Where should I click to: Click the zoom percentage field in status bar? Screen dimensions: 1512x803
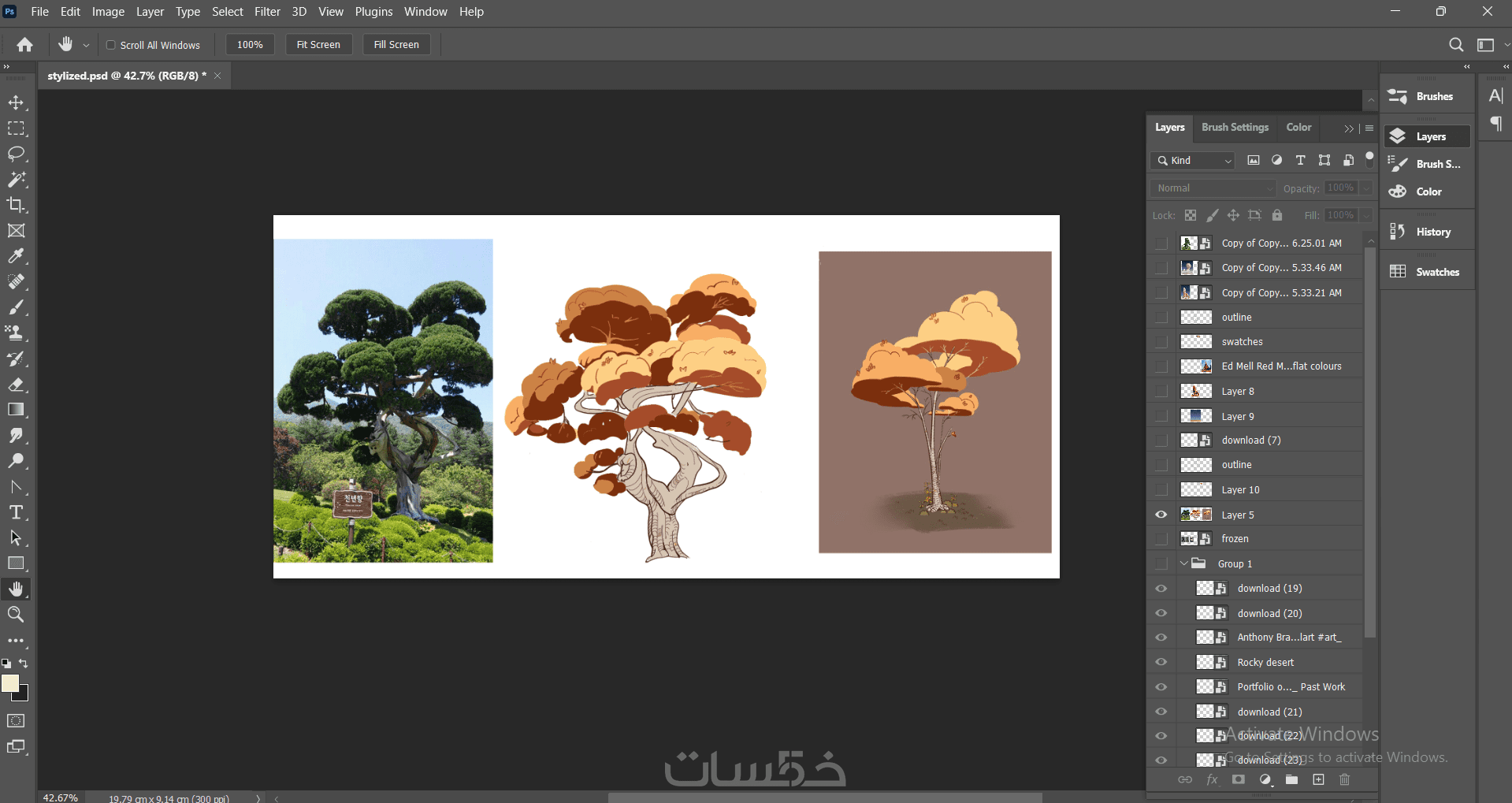click(60, 797)
